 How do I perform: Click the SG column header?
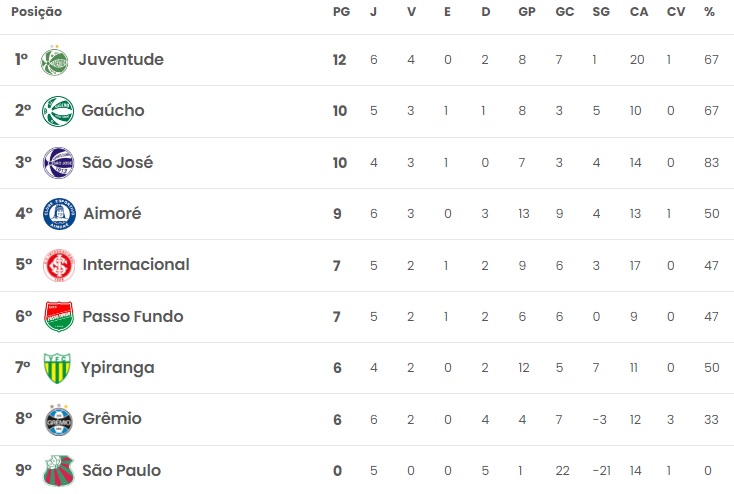point(600,12)
